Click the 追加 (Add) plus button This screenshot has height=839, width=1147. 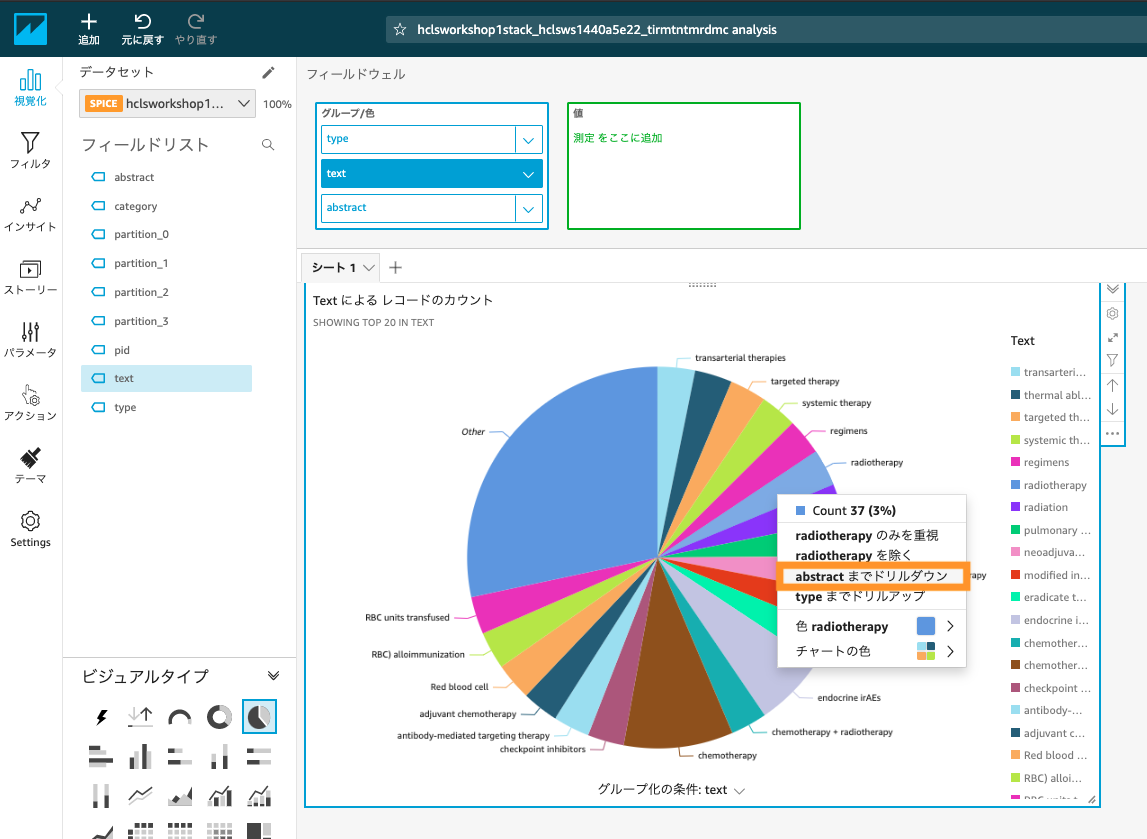pyautogui.click(x=89, y=29)
